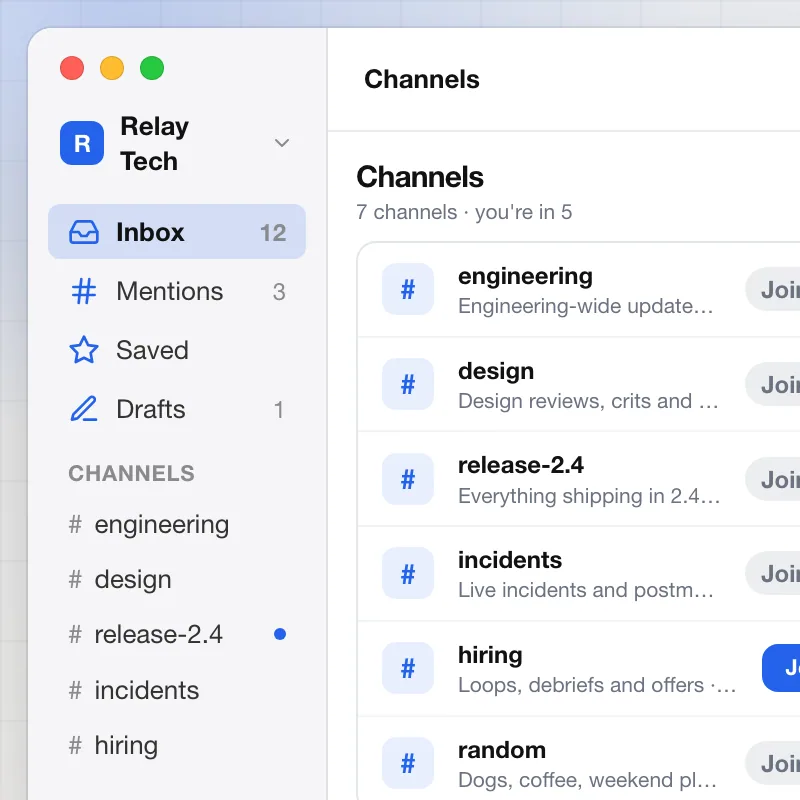The image size is (800, 800).
Task: Open the incidents channel title in the list
Action: (510, 560)
